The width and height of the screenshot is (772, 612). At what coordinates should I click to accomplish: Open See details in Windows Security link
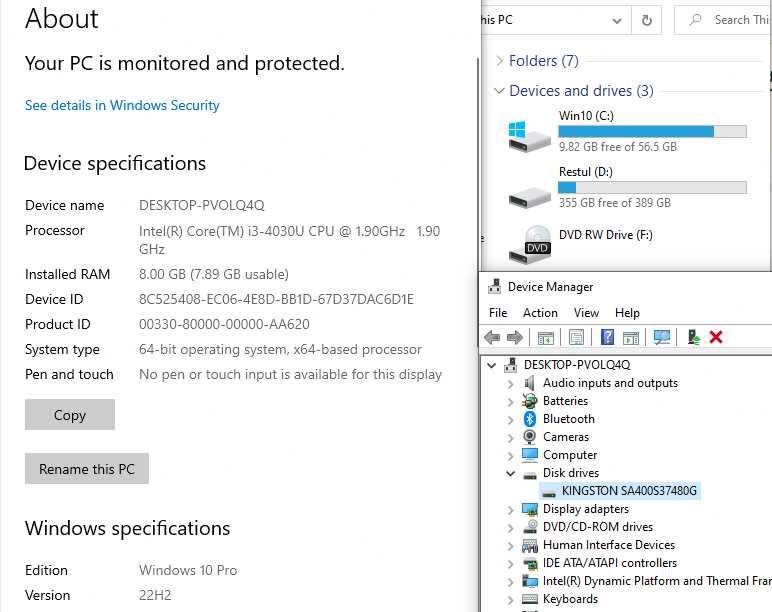point(122,105)
